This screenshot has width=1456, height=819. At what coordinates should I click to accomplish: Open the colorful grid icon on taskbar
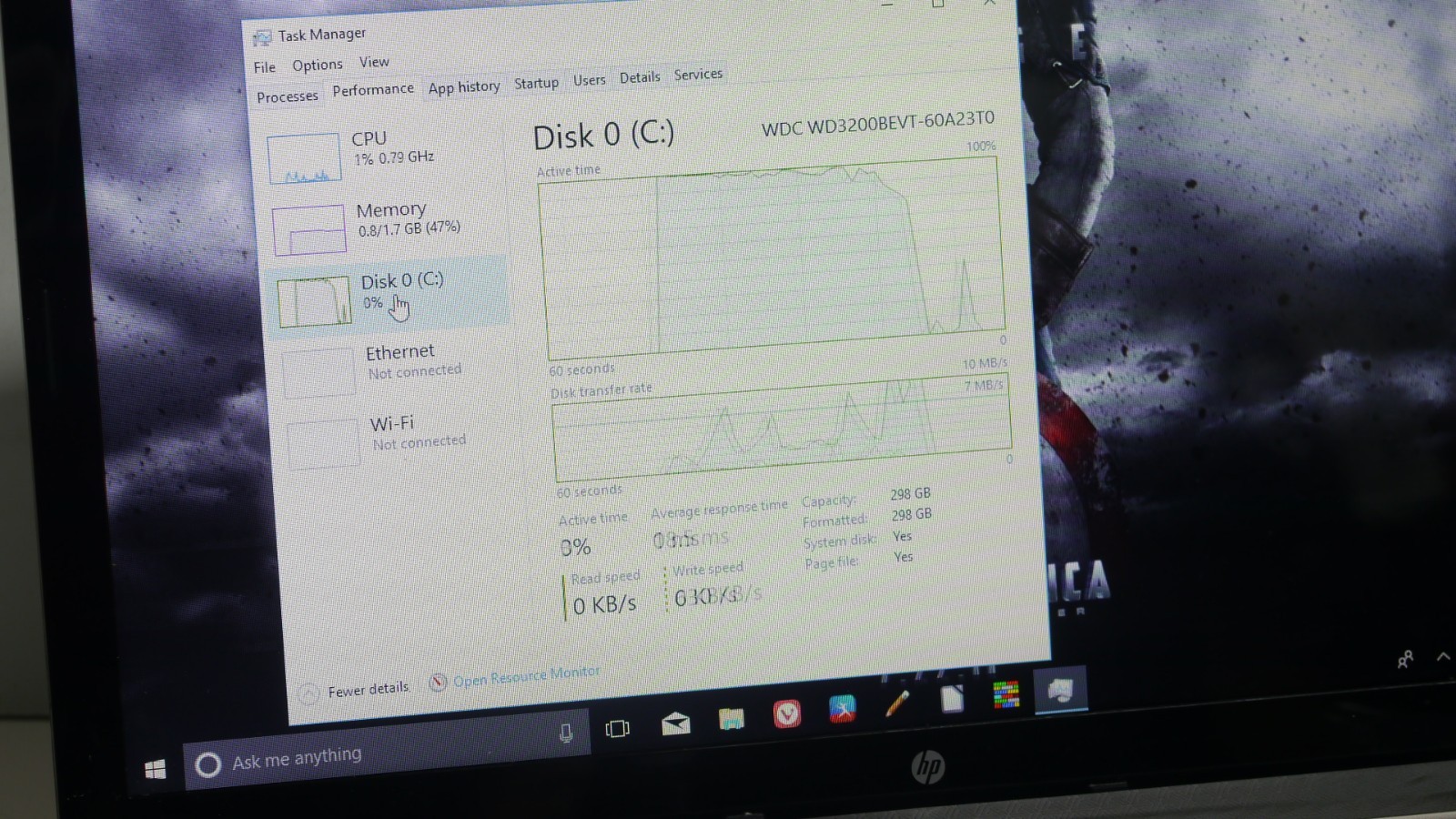(x=1006, y=694)
